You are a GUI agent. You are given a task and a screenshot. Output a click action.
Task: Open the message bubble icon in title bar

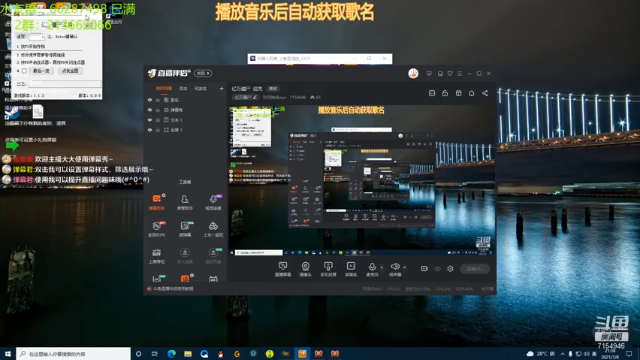[429, 73]
